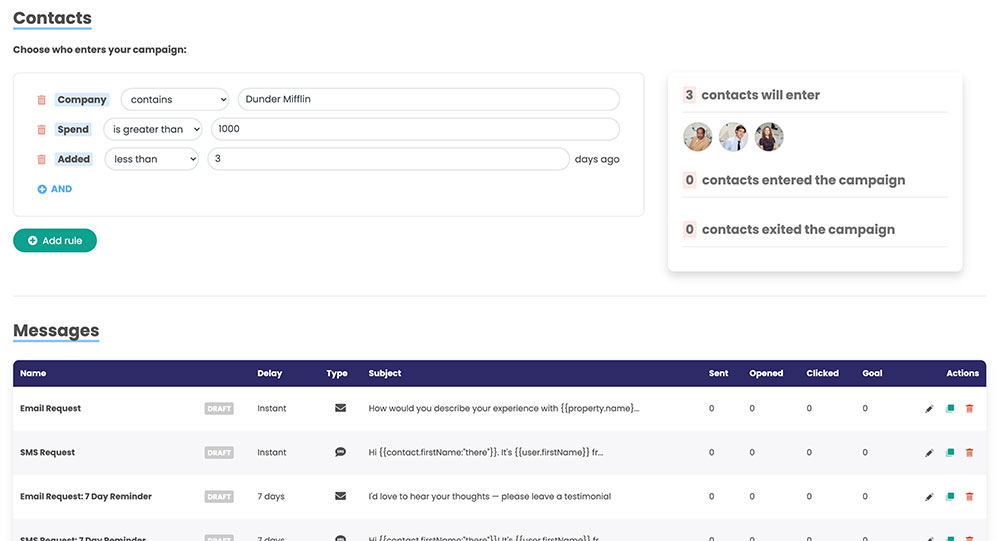The height and width of the screenshot is (541, 1000).
Task: Add another condition with AND link
Action: pos(55,189)
